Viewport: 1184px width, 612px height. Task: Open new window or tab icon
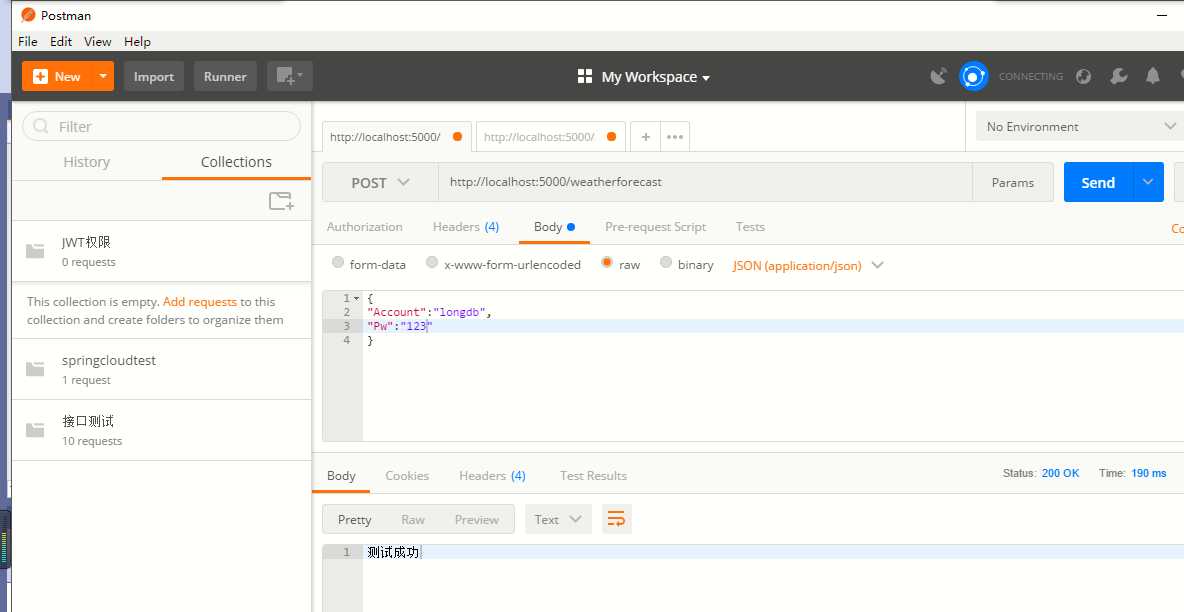click(x=289, y=76)
